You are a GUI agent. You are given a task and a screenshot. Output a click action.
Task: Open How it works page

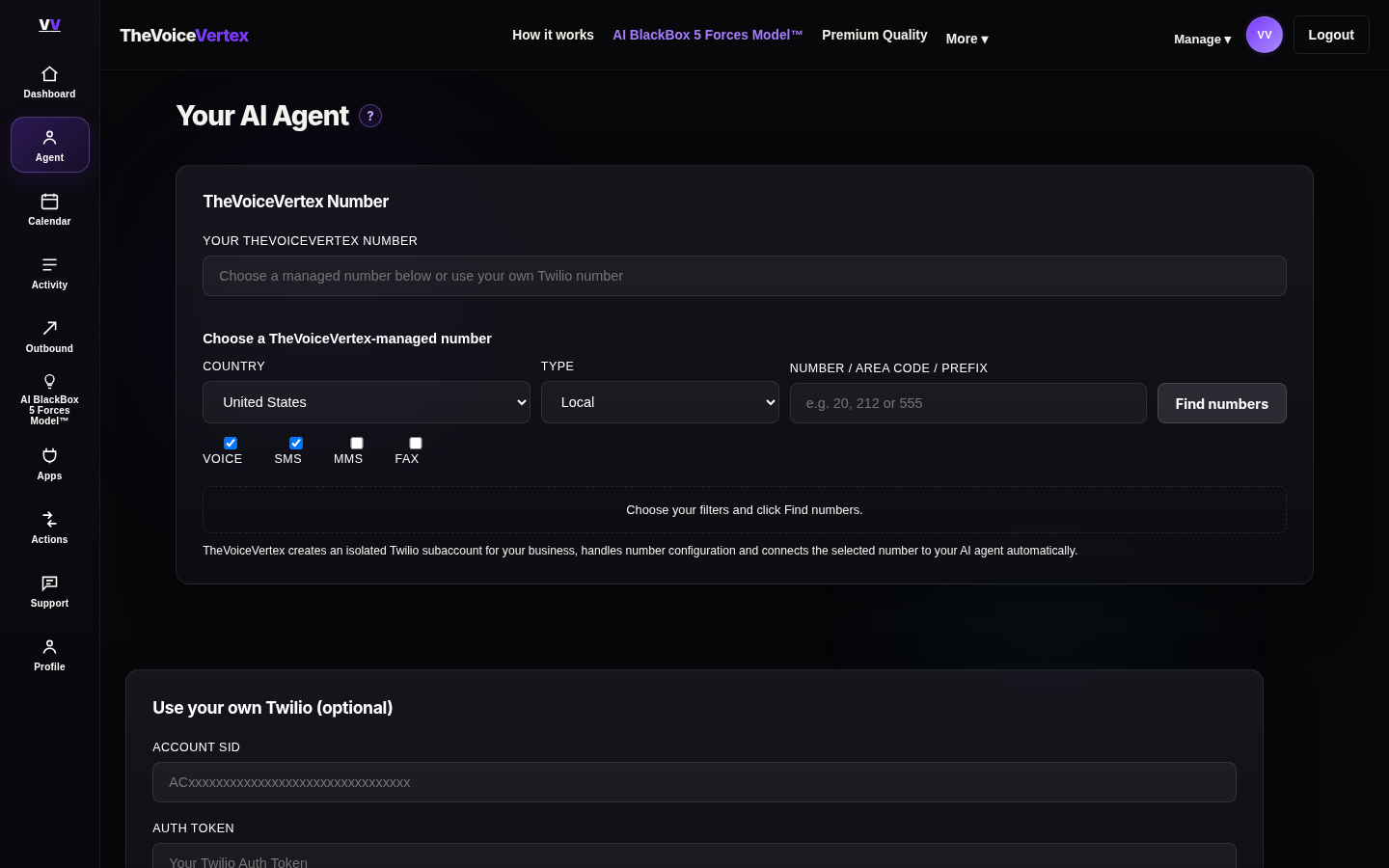[553, 35]
